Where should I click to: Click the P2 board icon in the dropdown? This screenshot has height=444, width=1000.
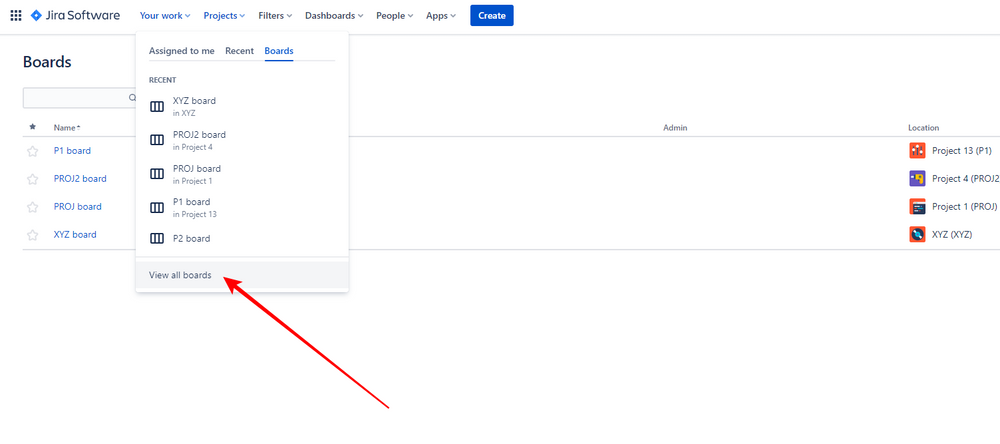tap(157, 239)
